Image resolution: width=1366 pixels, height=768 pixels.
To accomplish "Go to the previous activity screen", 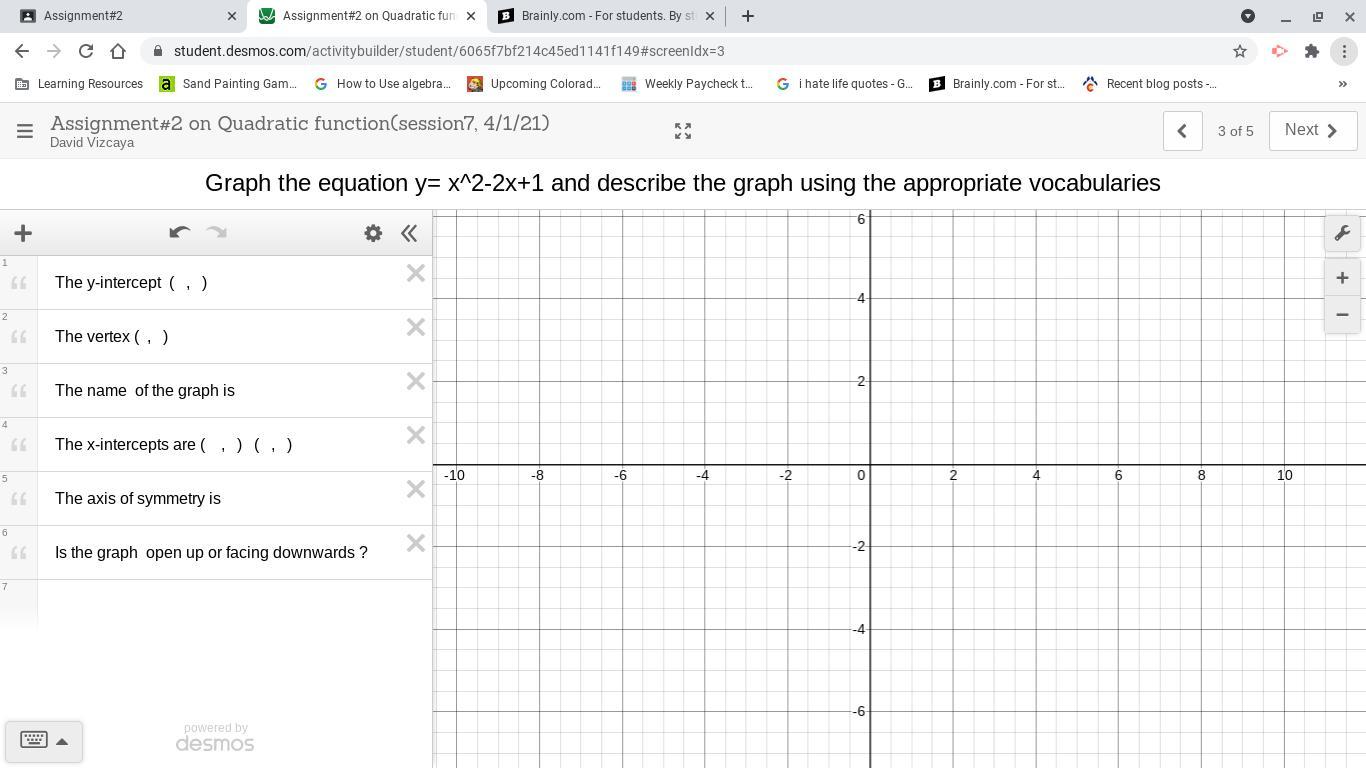I will click(x=1182, y=130).
